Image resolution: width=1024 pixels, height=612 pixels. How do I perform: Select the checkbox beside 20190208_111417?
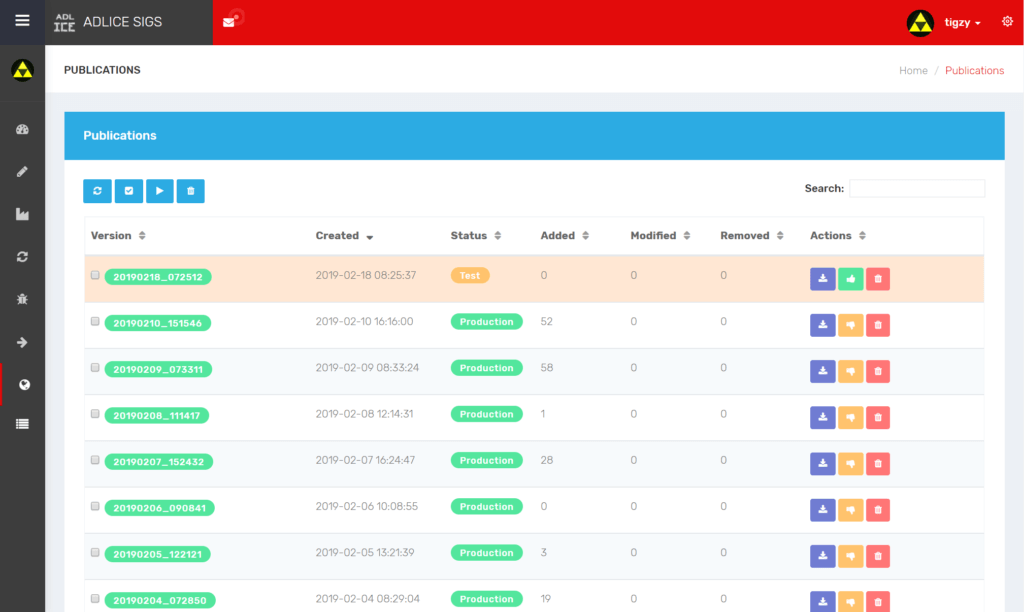[x=95, y=414]
